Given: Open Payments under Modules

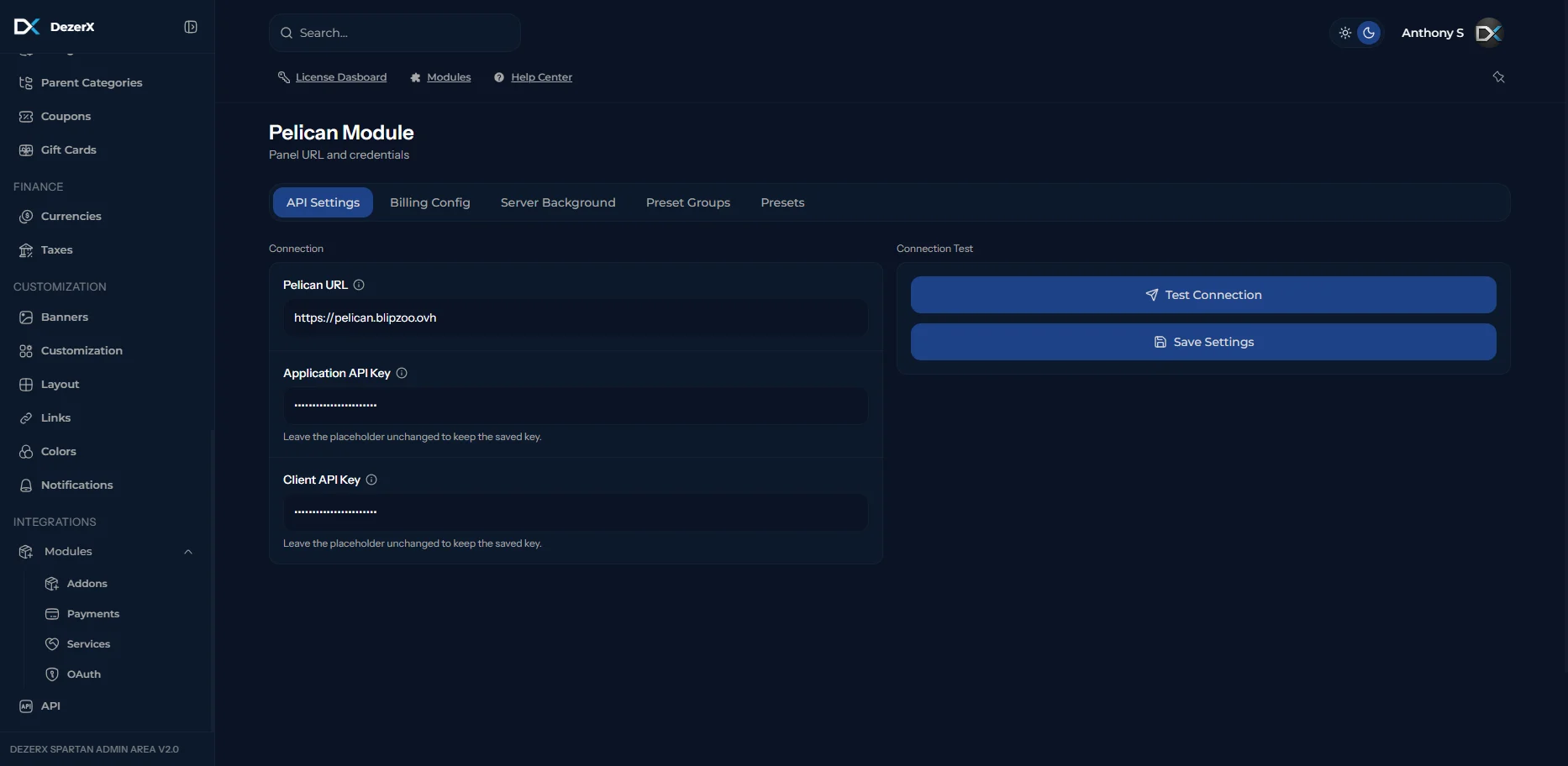Looking at the screenshot, I should click(93, 613).
